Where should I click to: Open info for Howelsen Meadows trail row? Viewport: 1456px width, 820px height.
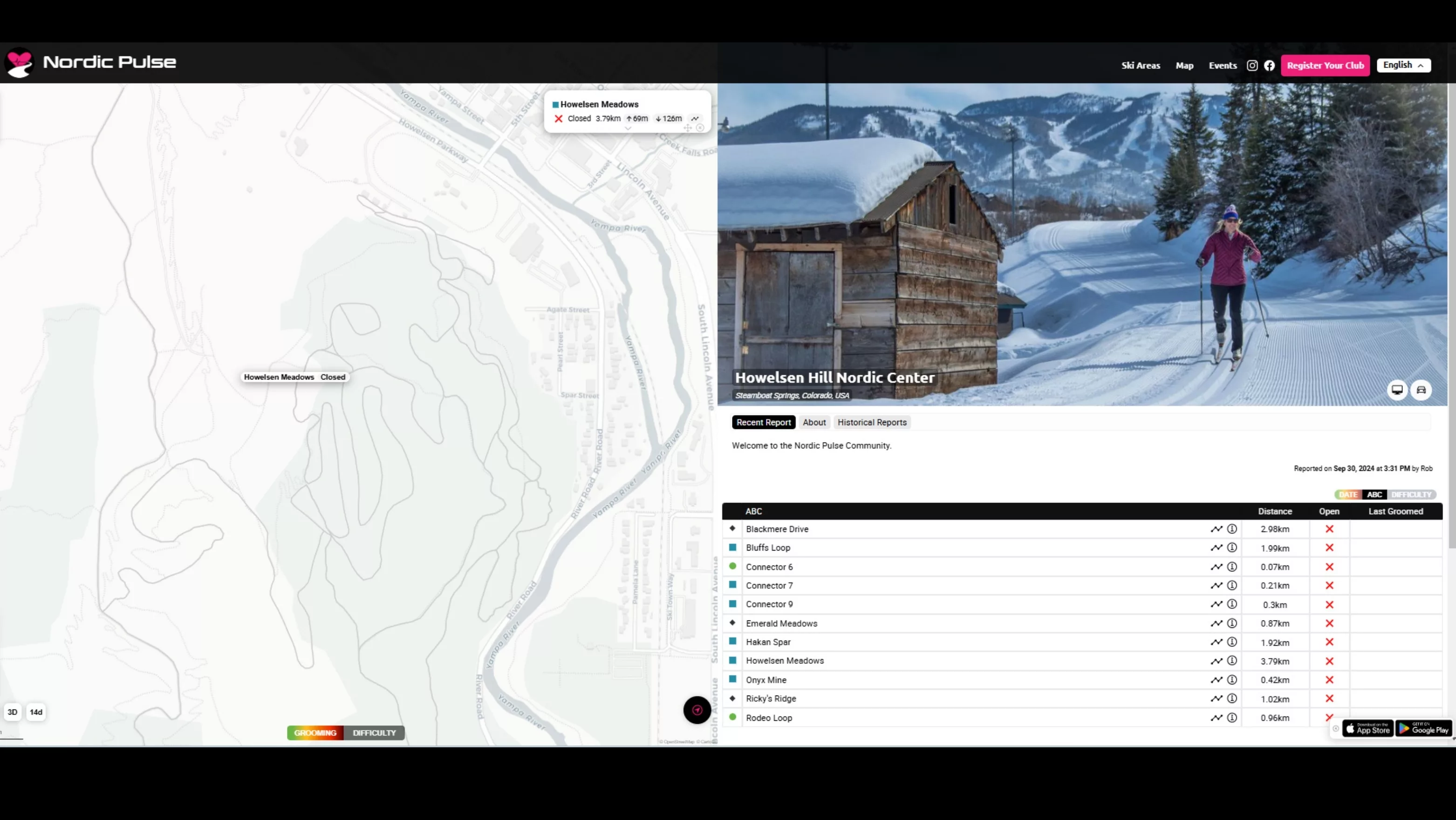1232,661
